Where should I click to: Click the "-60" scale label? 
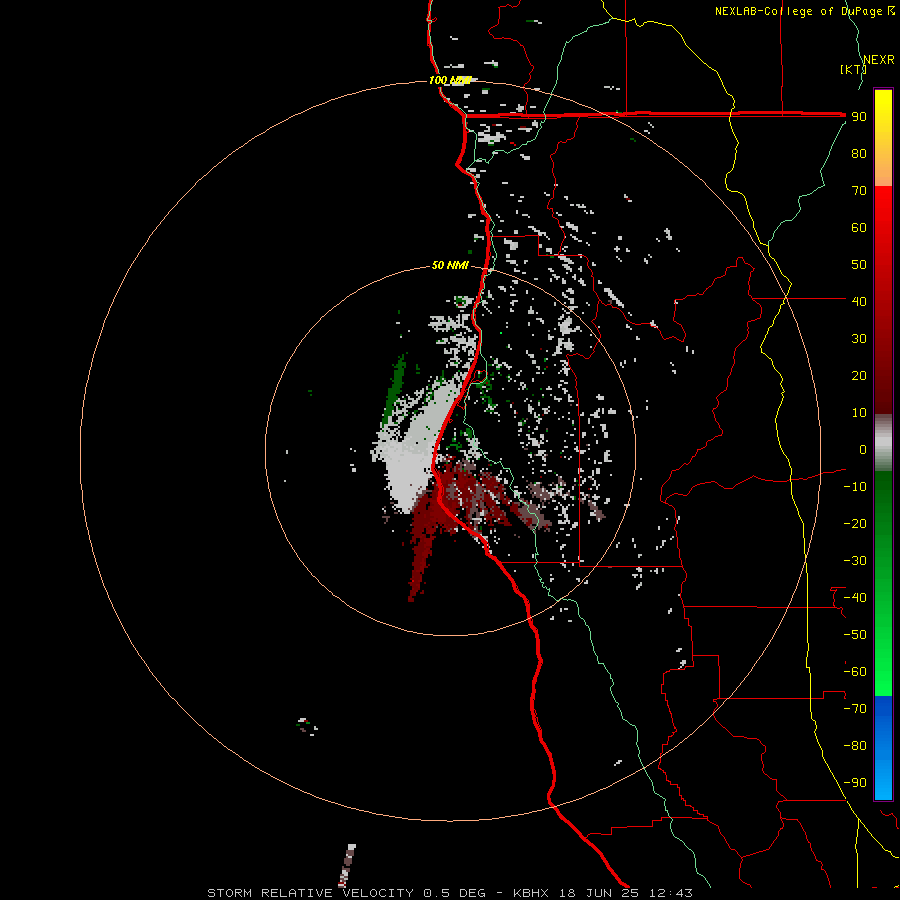tap(855, 672)
